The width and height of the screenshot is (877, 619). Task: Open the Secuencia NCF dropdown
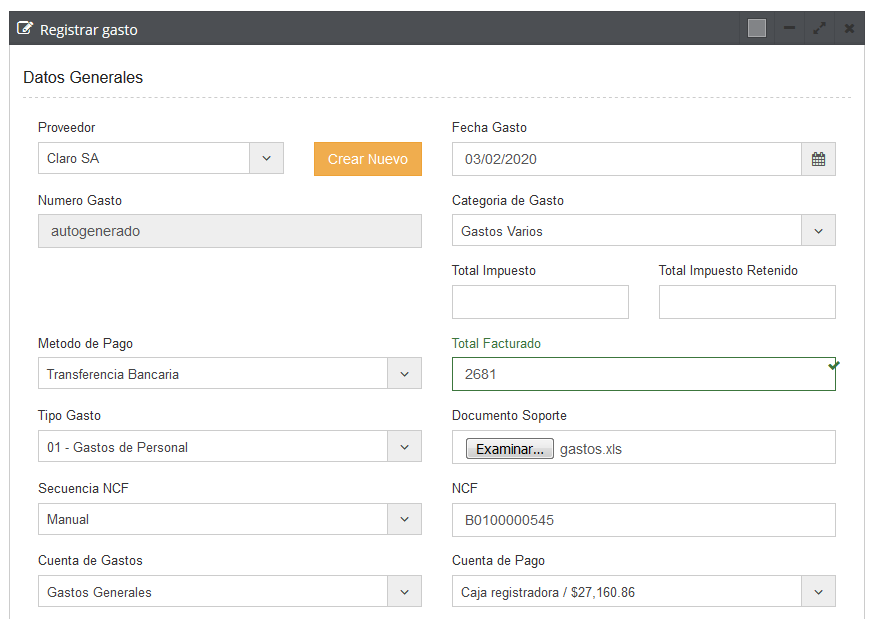point(404,519)
